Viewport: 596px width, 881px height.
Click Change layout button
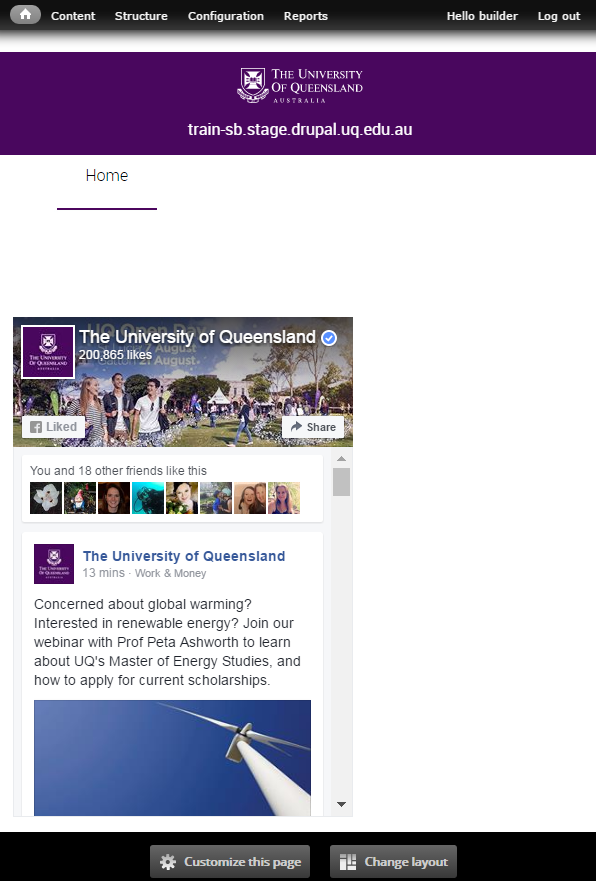393,862
